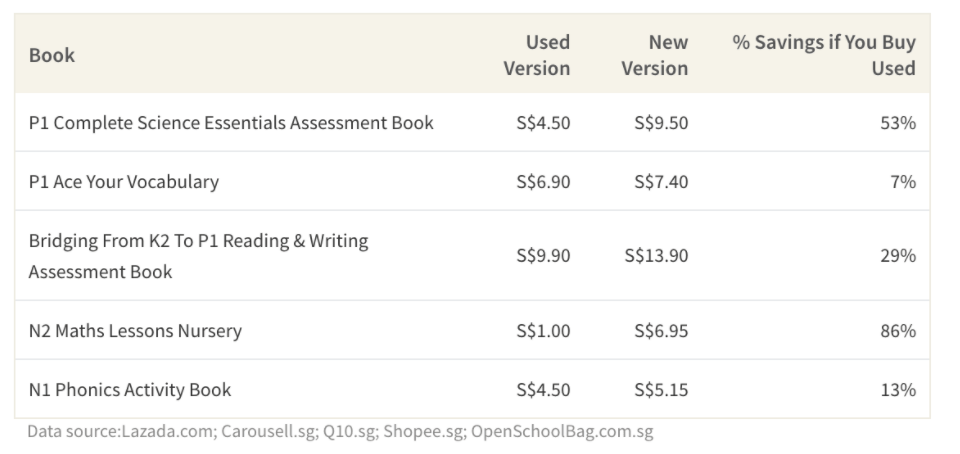Click the S$5.15 new price cell
Screen dimensions: 960x454
coord(661,389)
